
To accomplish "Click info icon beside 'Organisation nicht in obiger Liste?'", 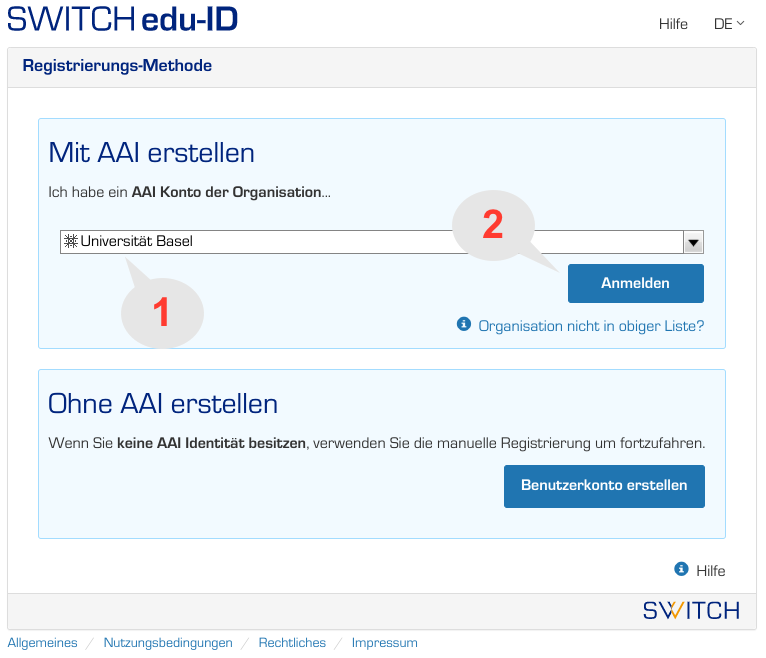I will 463,324.
